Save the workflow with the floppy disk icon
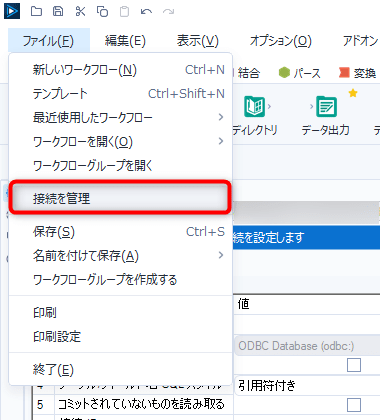Viewport: 380px width, 420px height. tap(58, 11)
